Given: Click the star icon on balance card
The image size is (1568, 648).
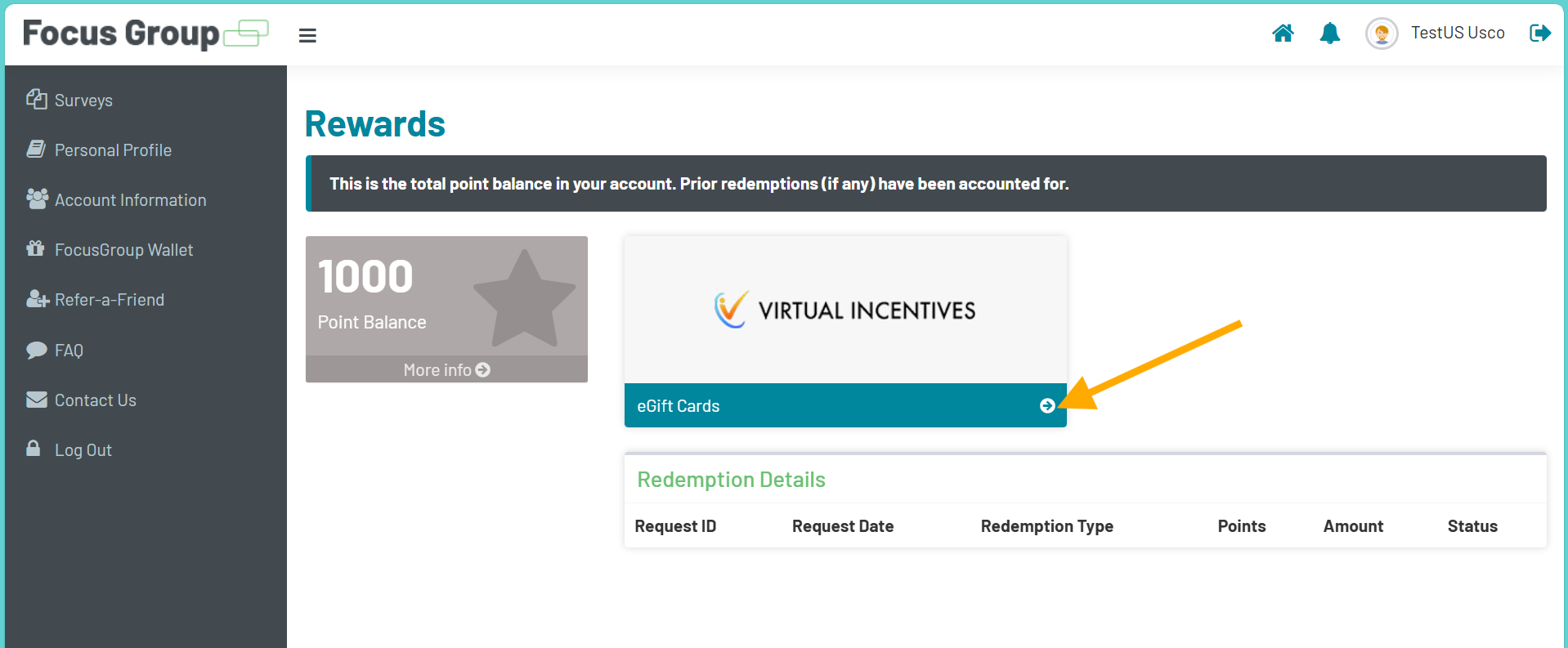Looking at the screenshot, I should pos(524,299).
